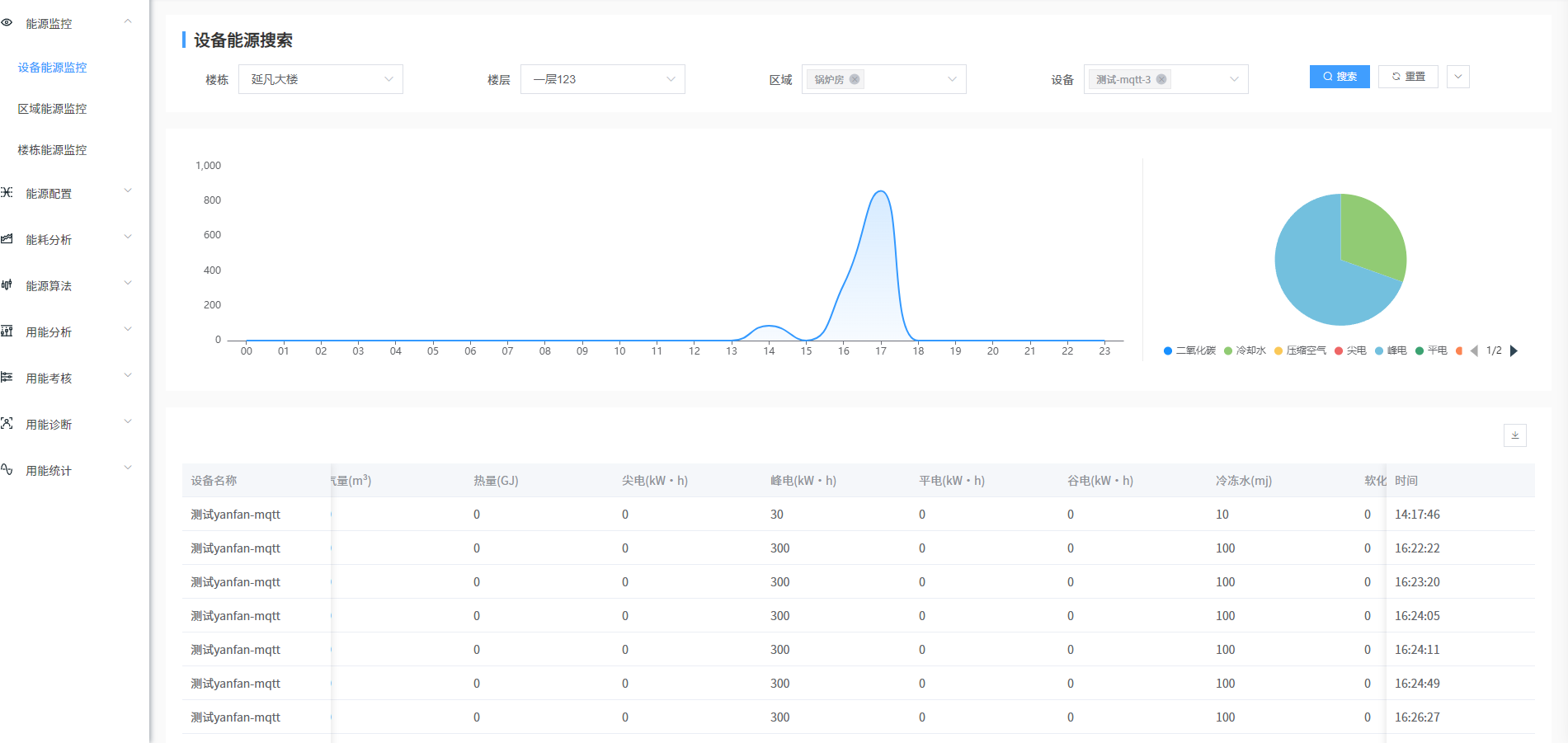
Task: Remove the 测试-mqtt-3 tag from 设备 filter
Action: 1161,79
